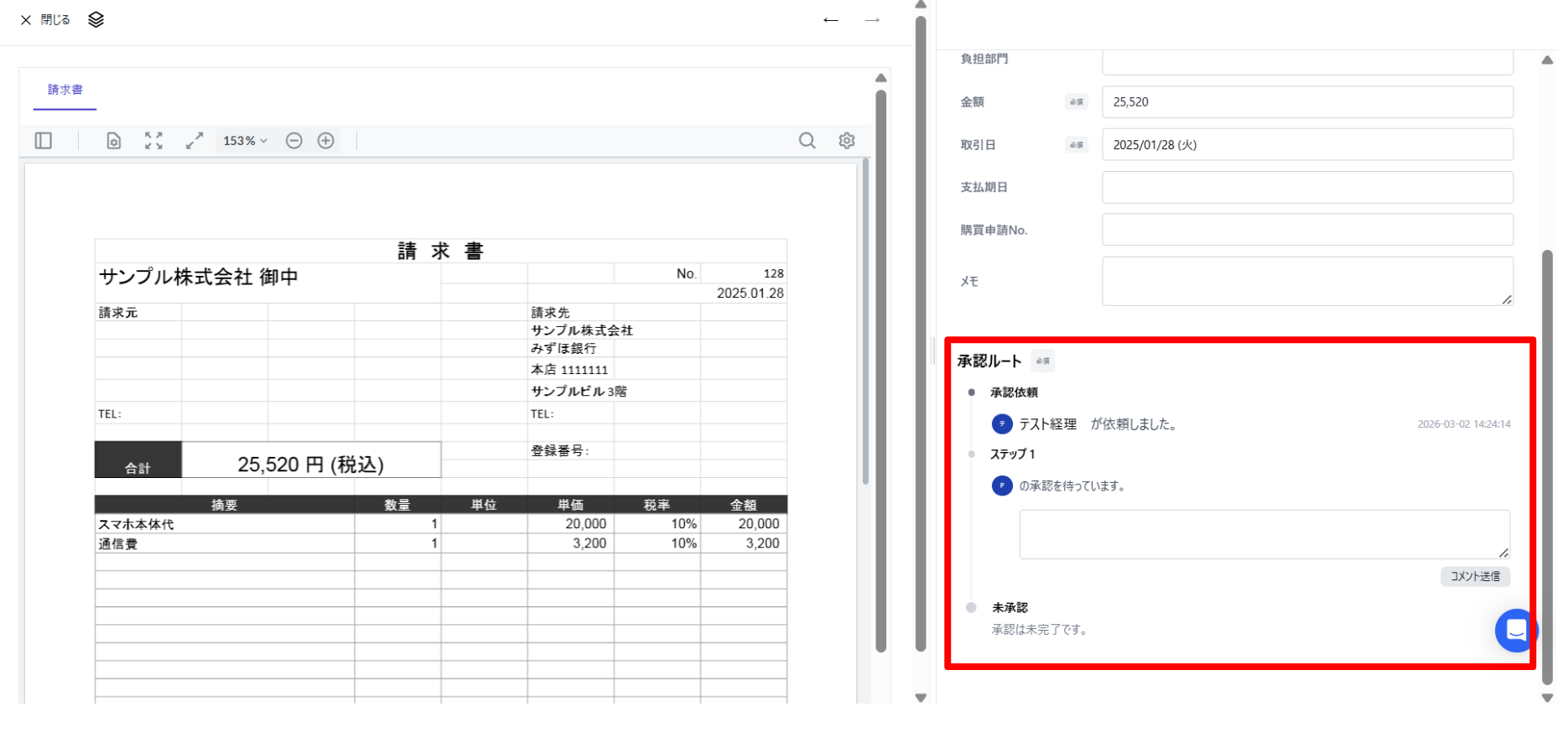
Task: Open PDF viewer settings gear
Action: 847,141
